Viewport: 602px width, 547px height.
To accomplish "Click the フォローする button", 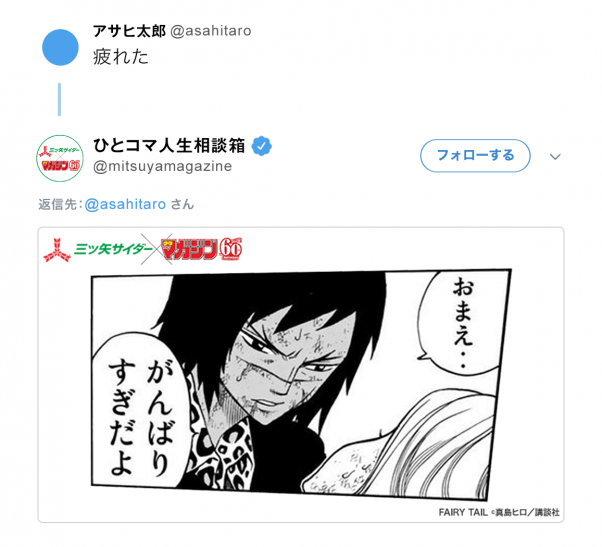I will pos(475,155).
